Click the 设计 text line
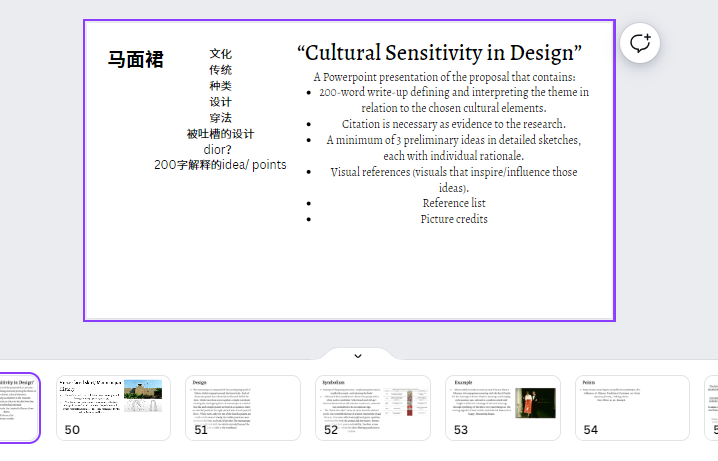 [x=220, y=102]
